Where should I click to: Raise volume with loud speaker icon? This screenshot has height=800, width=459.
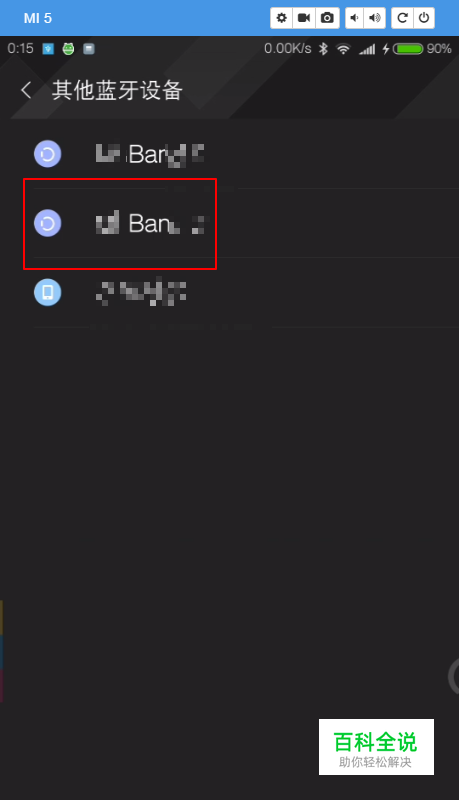coord(375,18)
